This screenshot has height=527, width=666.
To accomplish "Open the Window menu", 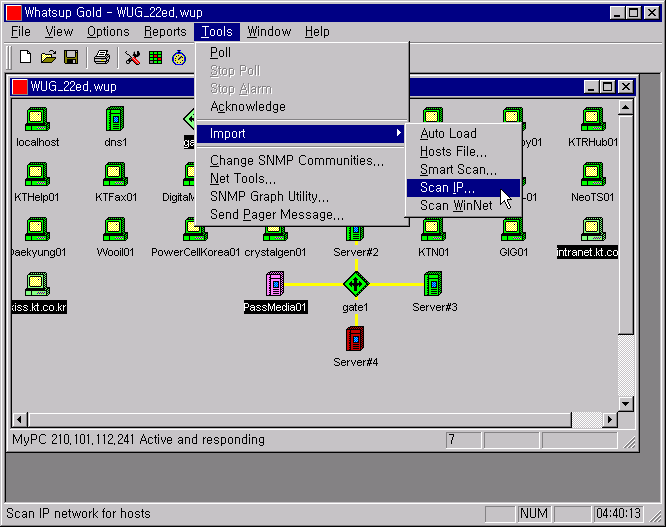I will 269,32.
